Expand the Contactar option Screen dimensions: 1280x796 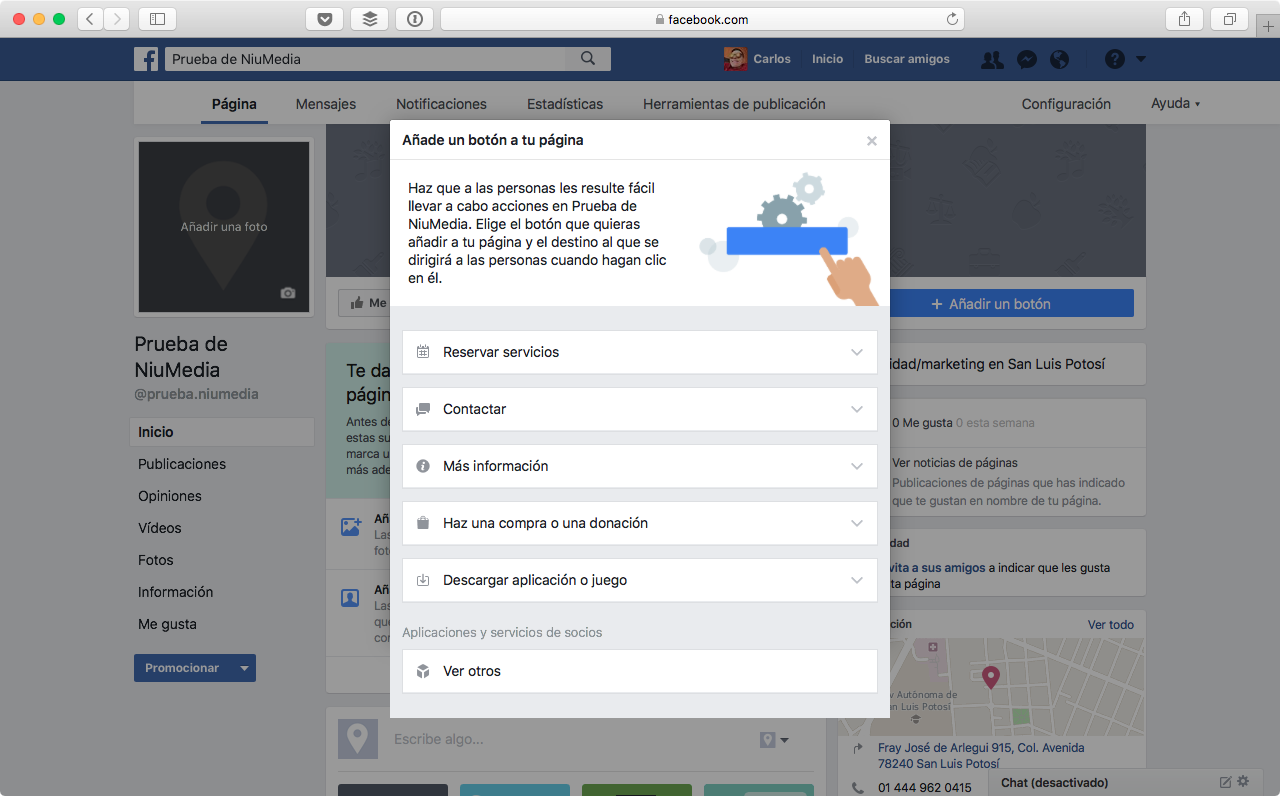640,409
